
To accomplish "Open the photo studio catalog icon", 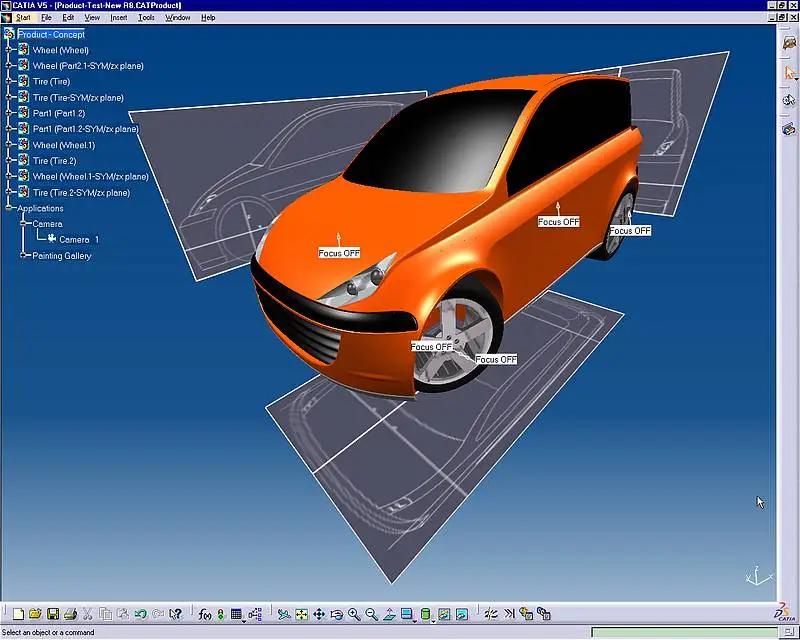I will pos(789,42).
